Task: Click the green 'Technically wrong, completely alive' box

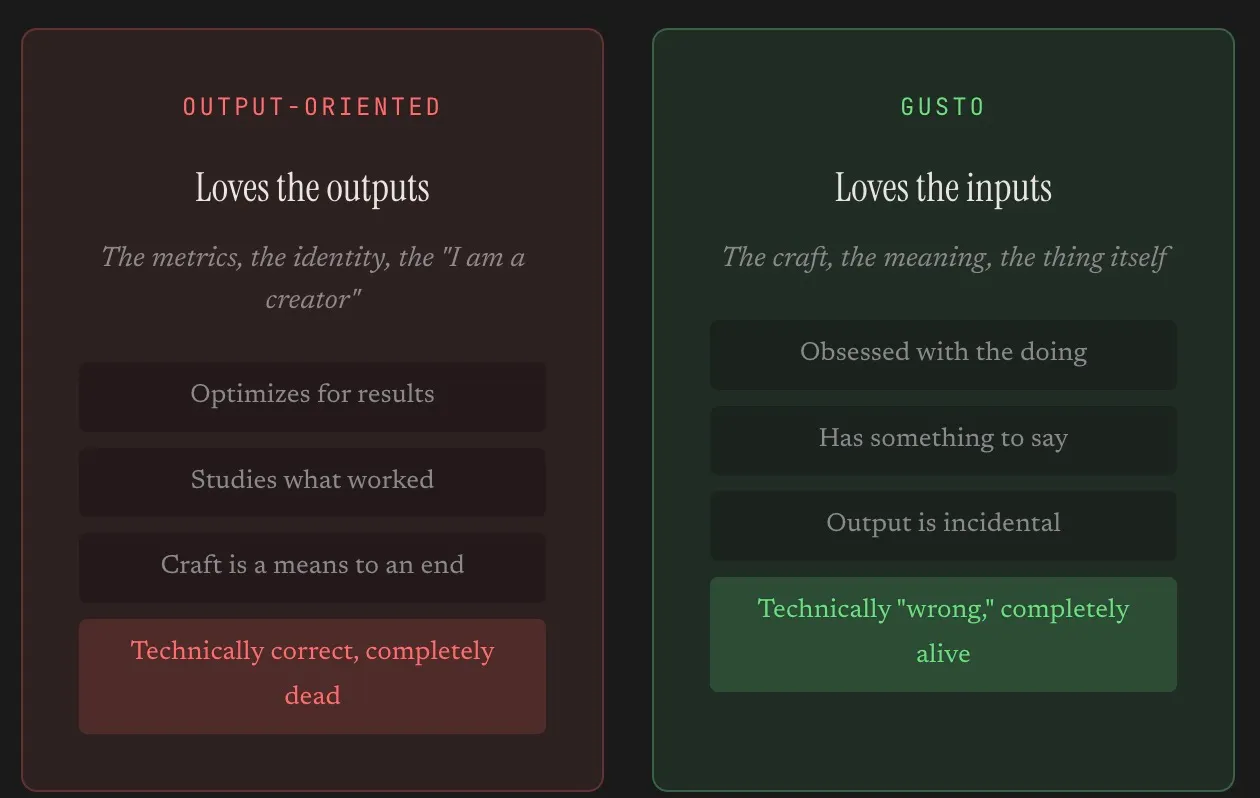Action: (x=943, y=634)
